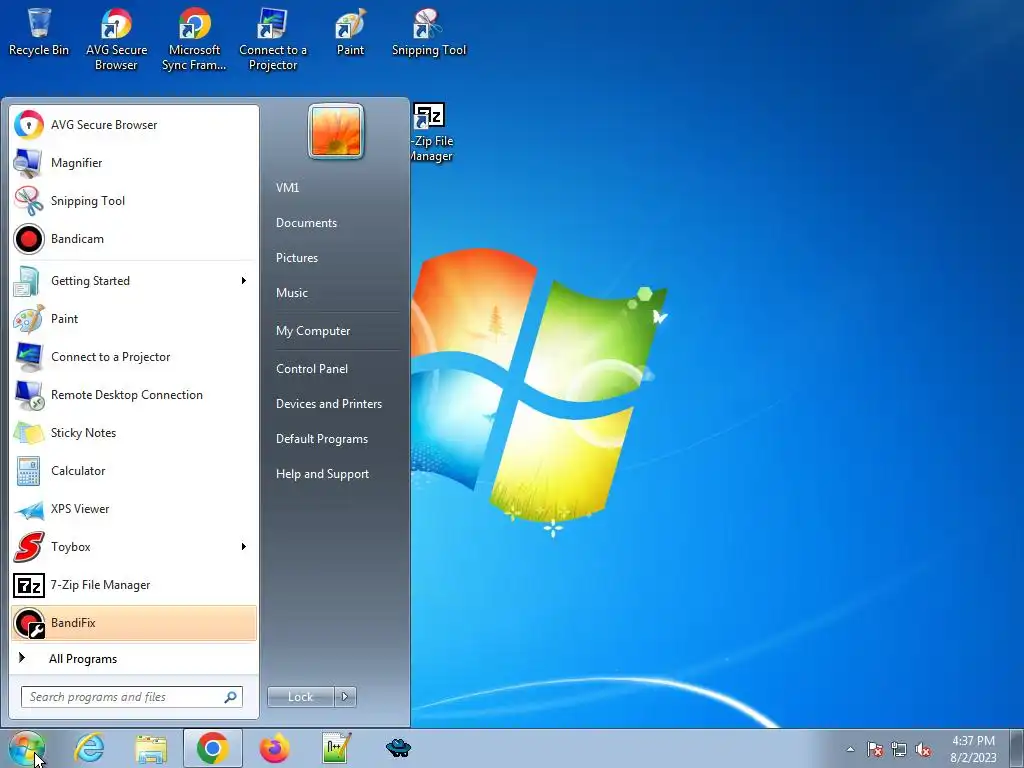This screenshot has height=768, width=1024.
Task: Select Connect to a Projector desktop shortcut
Action: coord(272,39)
